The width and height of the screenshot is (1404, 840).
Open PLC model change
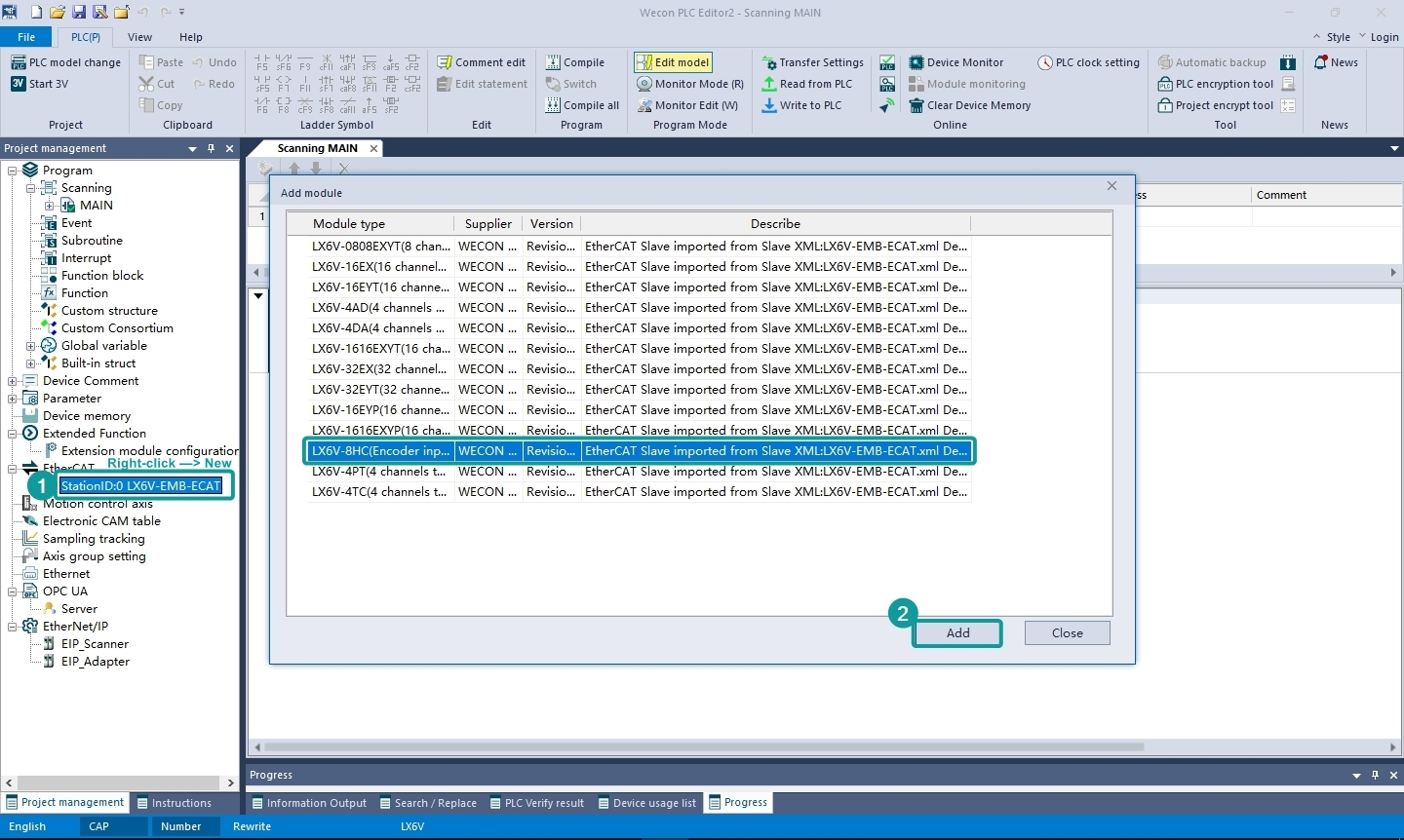pyautogui.click(x=66, y=62)
